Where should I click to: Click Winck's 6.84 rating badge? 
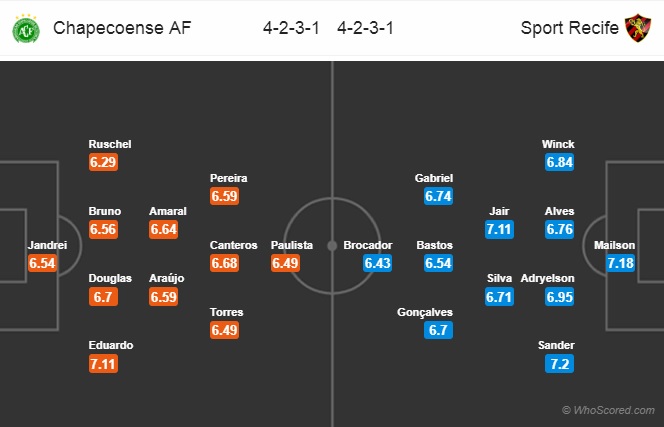tap(559, 162)
